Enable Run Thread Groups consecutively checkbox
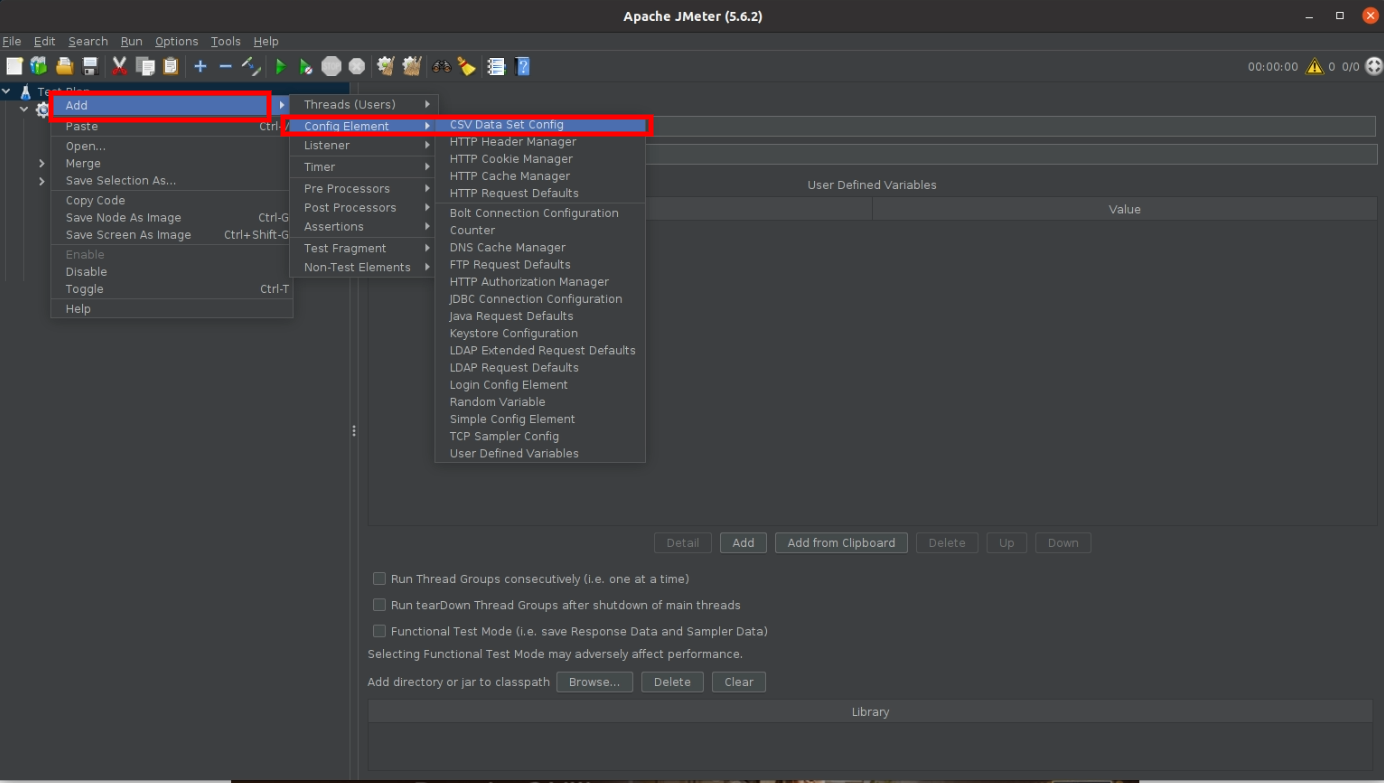Viewport: 1384px width, 783px height. (x=379, y=578)
